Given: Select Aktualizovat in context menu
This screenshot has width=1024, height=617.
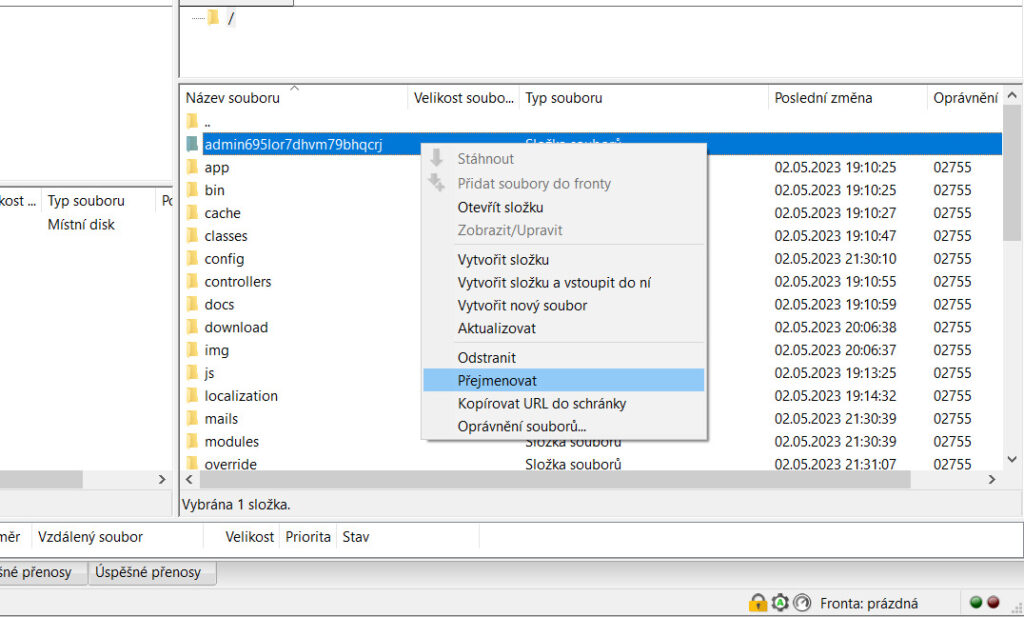Looking at the screenshot, I should 563,328.
